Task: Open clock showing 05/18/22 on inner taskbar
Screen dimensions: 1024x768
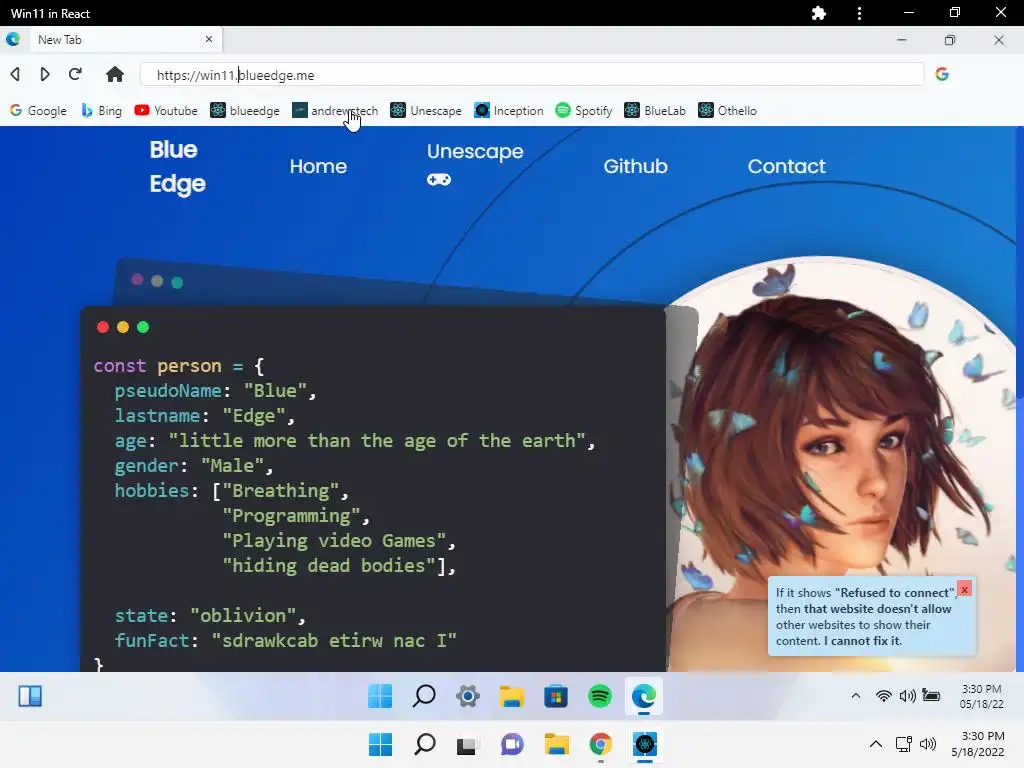Action: 982,696
